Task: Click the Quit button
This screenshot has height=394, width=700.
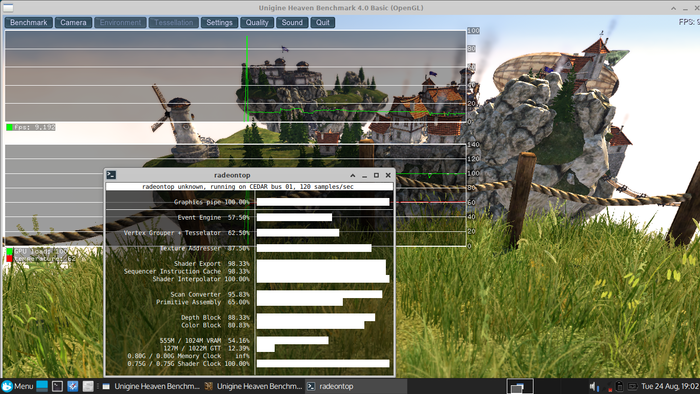Action: pos(322,22)
